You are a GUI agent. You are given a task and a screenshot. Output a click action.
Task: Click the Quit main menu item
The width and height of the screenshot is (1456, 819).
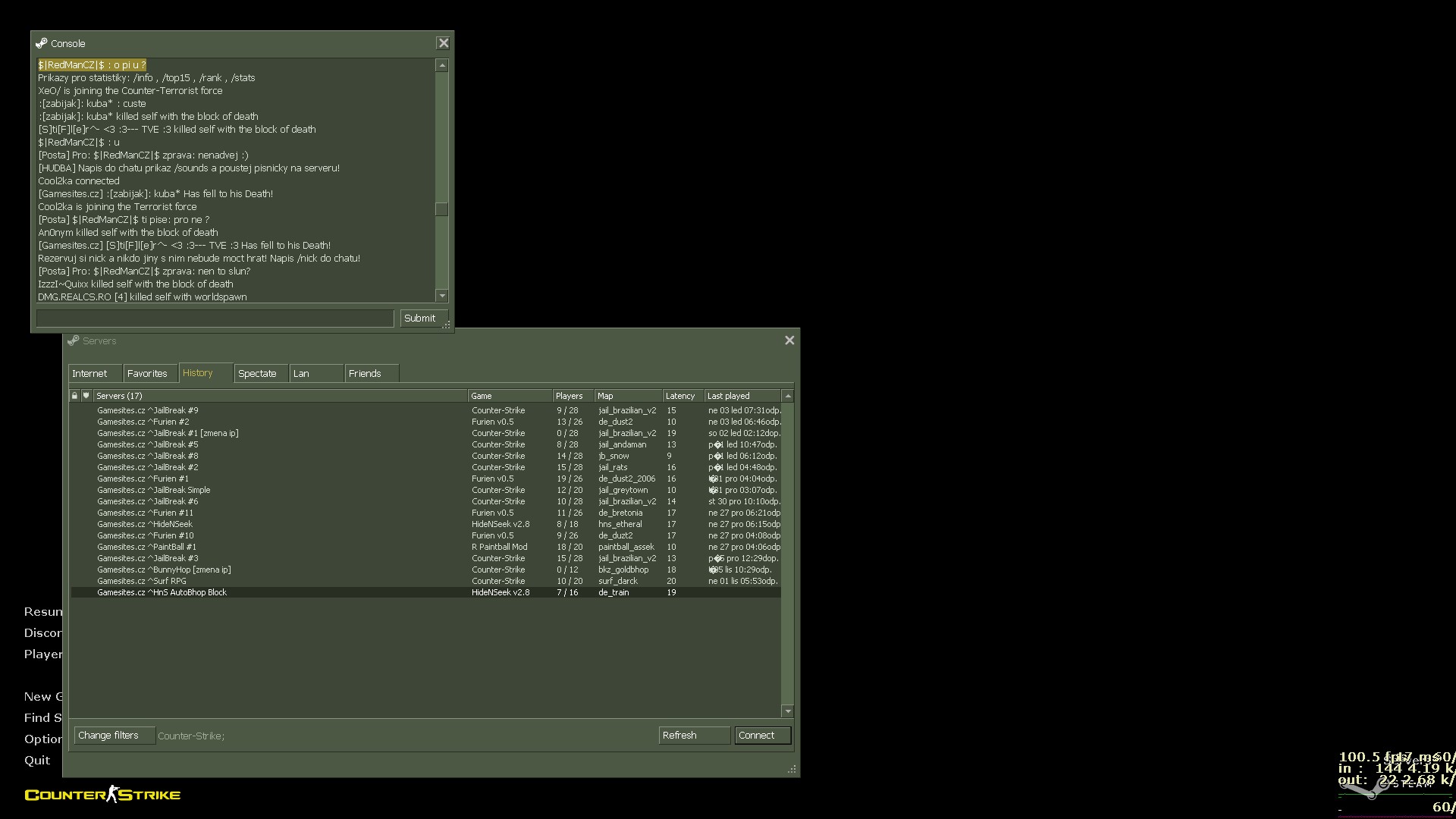pos(37,760)
